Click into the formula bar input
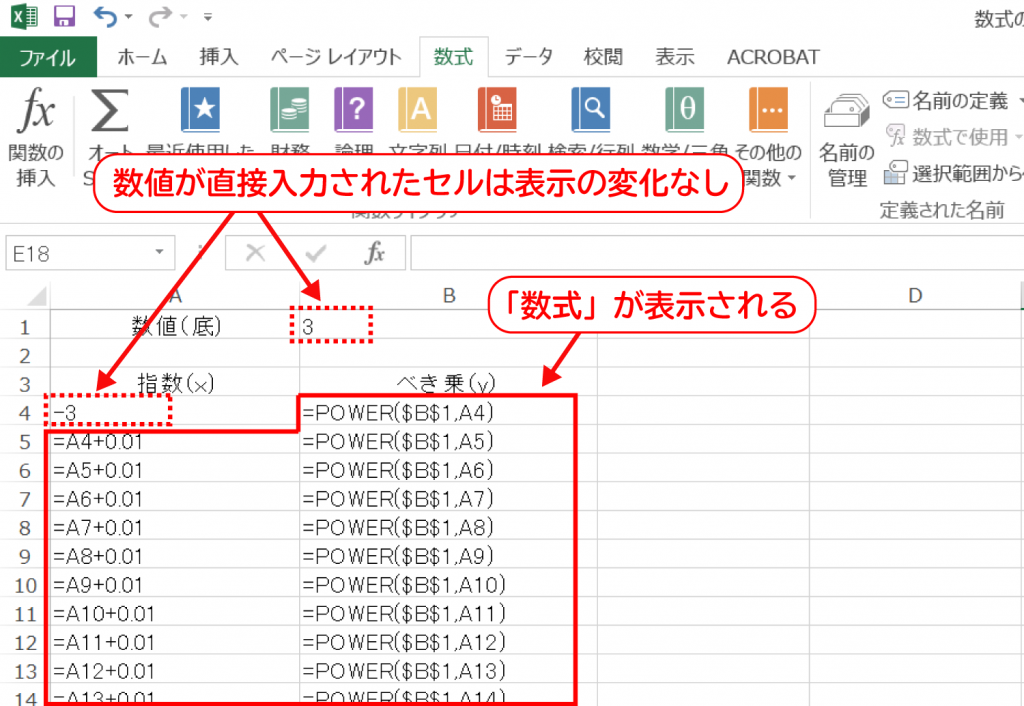Viewport: 1024px width, 706px height. (x=716, y=253)
